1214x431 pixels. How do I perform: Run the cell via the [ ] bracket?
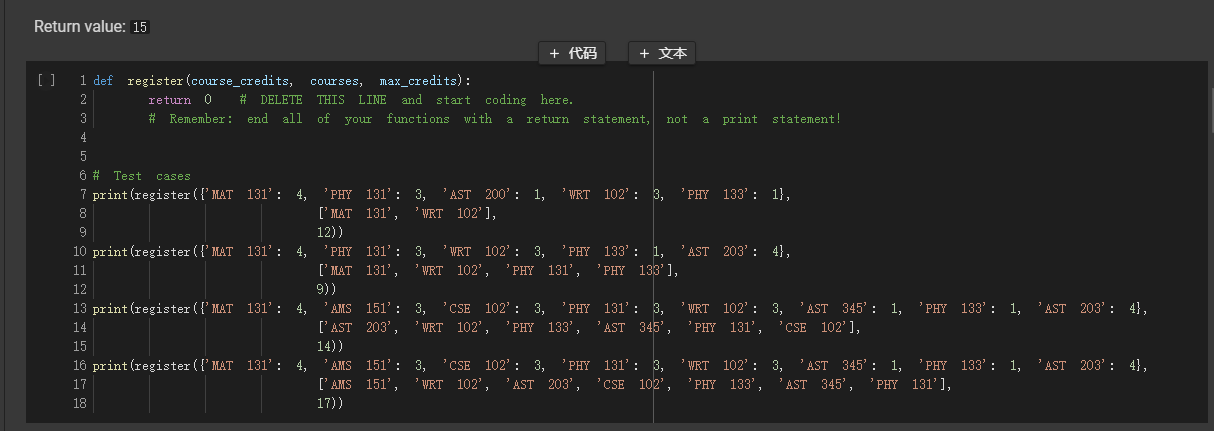tap(45, 80)
